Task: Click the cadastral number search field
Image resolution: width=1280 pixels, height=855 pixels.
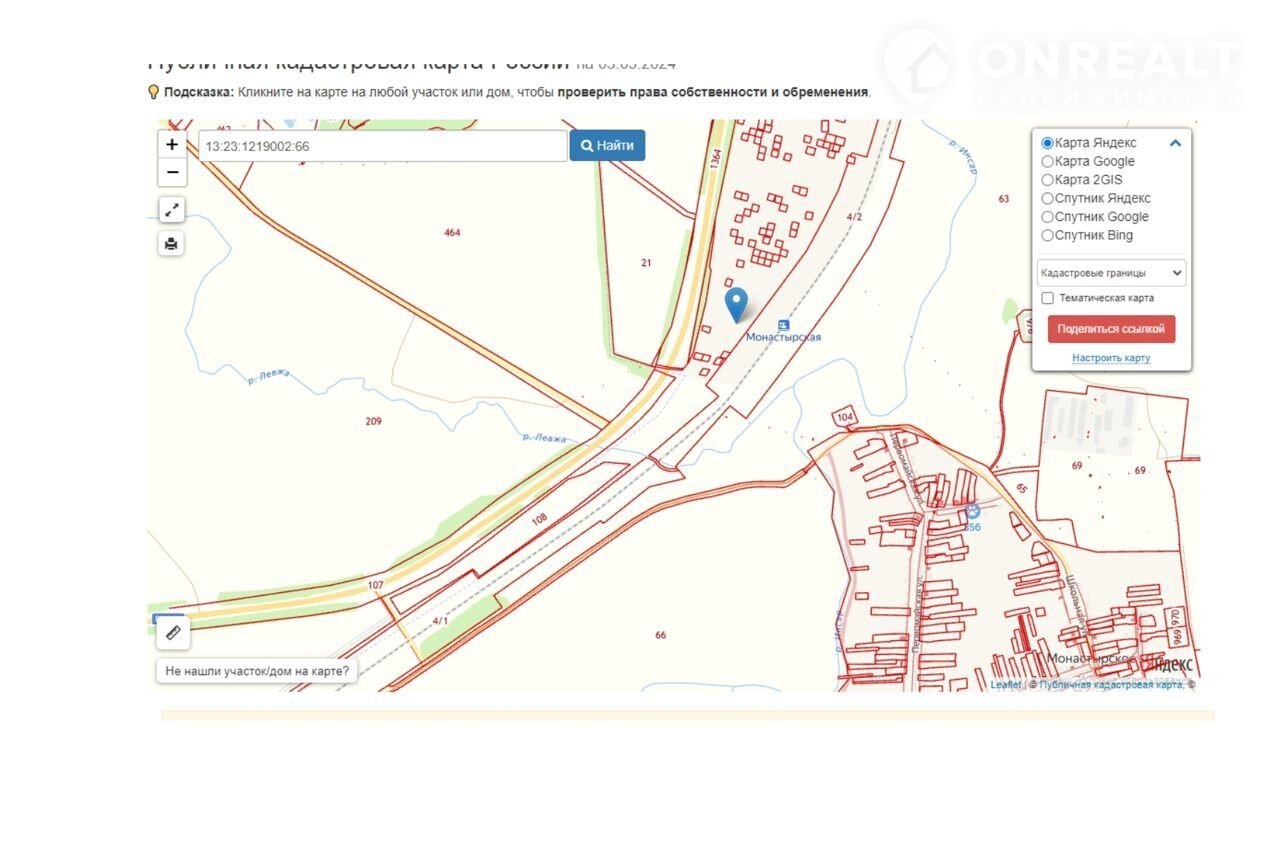Action: coord(382,146)
